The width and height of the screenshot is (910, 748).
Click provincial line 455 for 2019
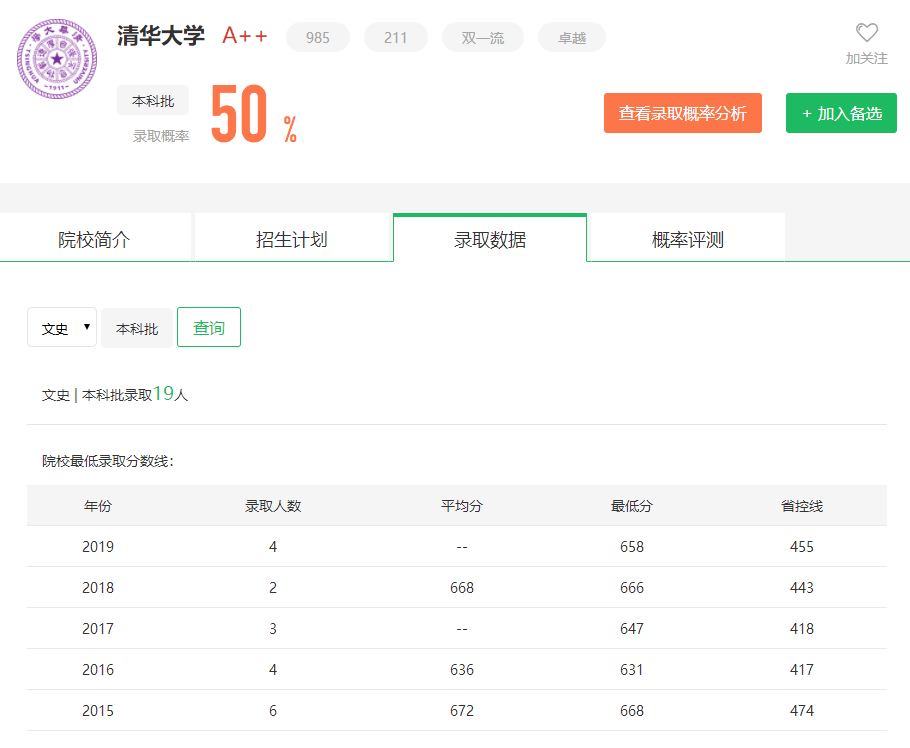click(x=801, y=547)
